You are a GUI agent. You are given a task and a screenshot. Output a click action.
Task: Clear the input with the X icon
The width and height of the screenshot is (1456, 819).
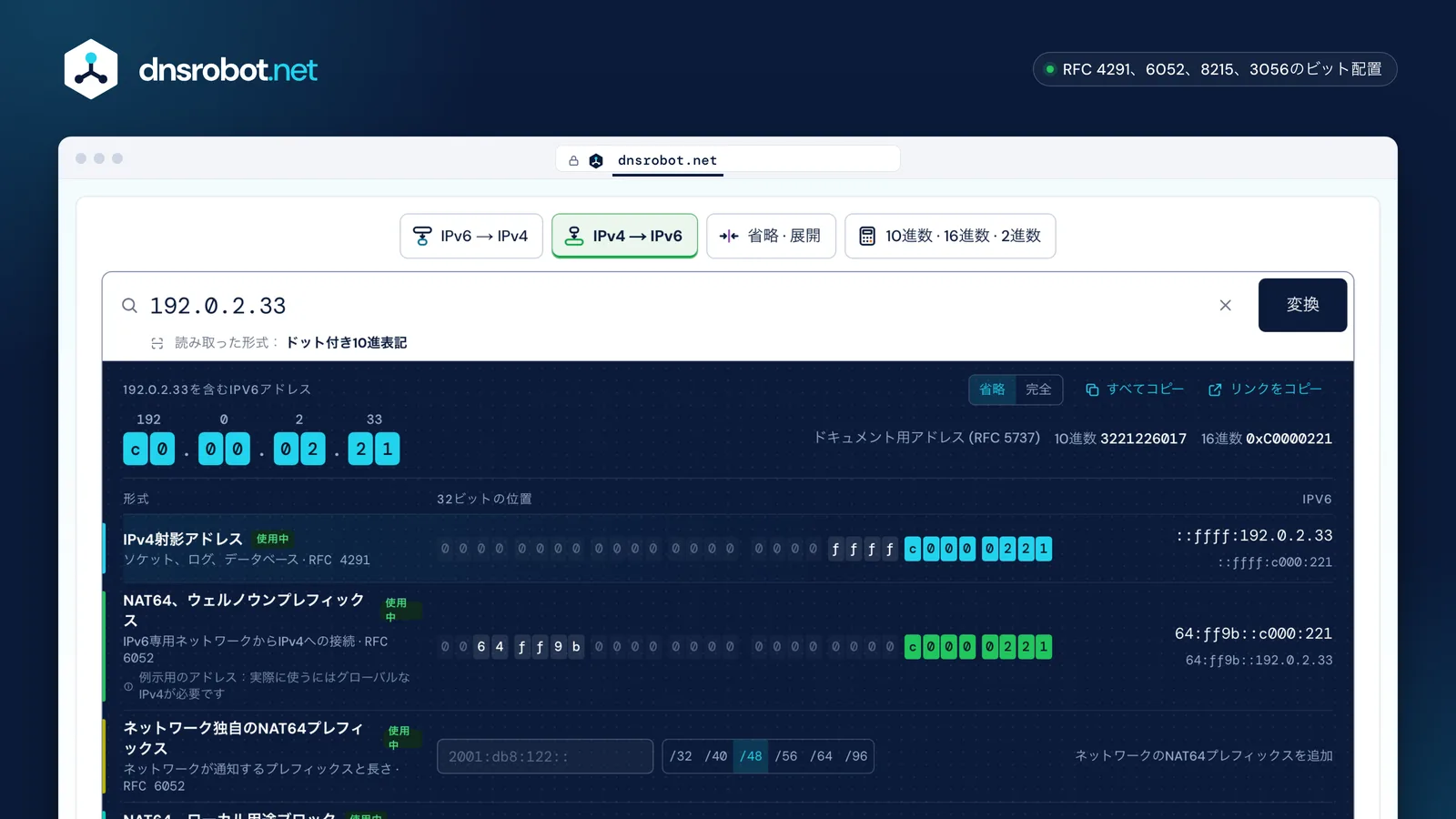coord(1225,306)
